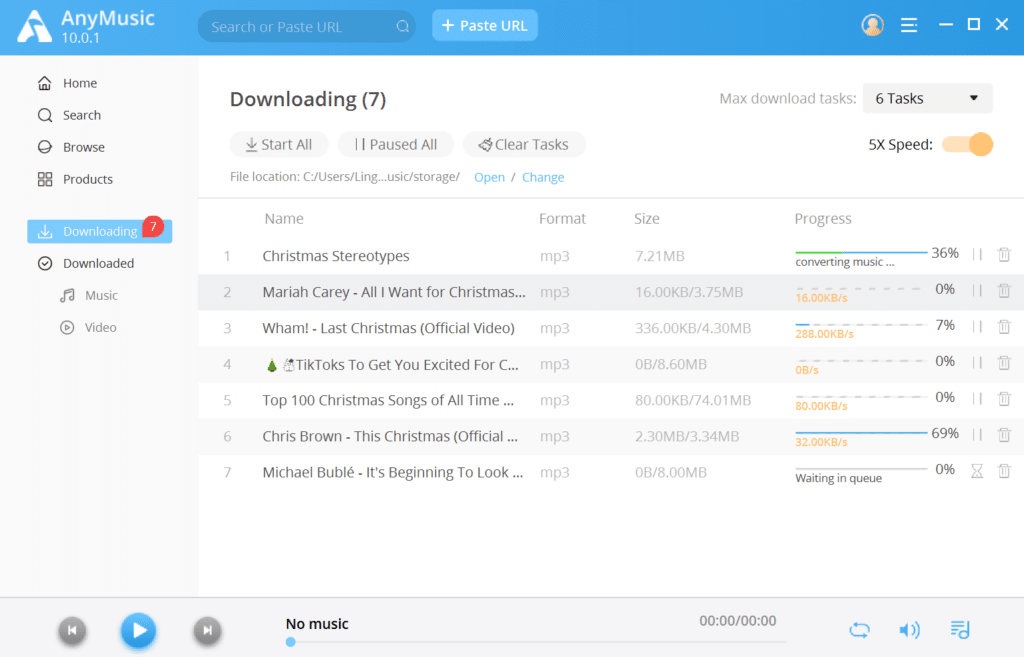This screenshot has width=1024, height=657.
Task: Pause the Wham! Last Christmas download
Action: [x=977, y=326]
